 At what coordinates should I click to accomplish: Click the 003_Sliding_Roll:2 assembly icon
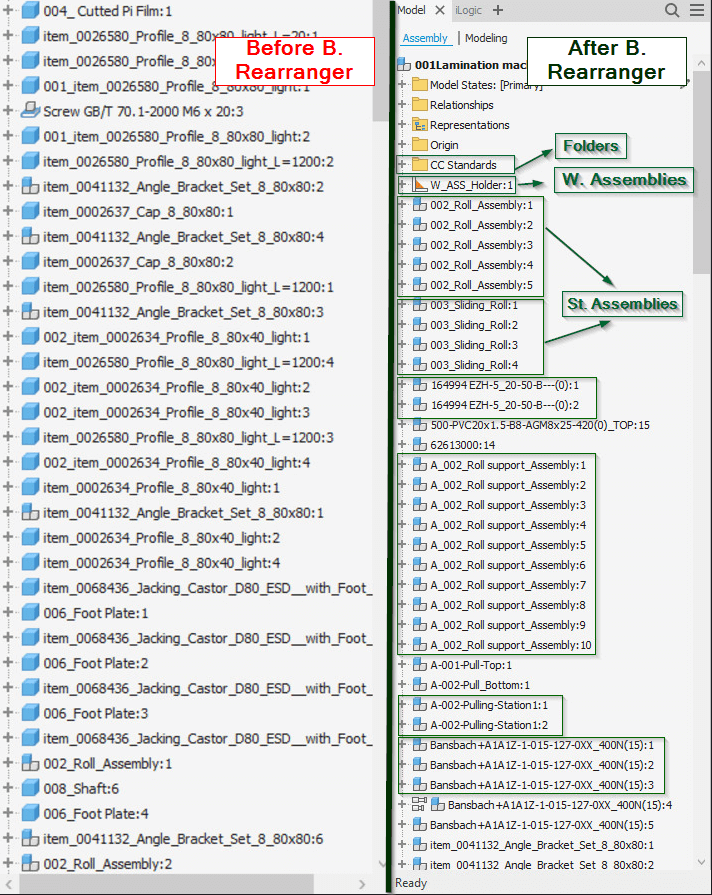pyautogui.click(x=420, y=325)
